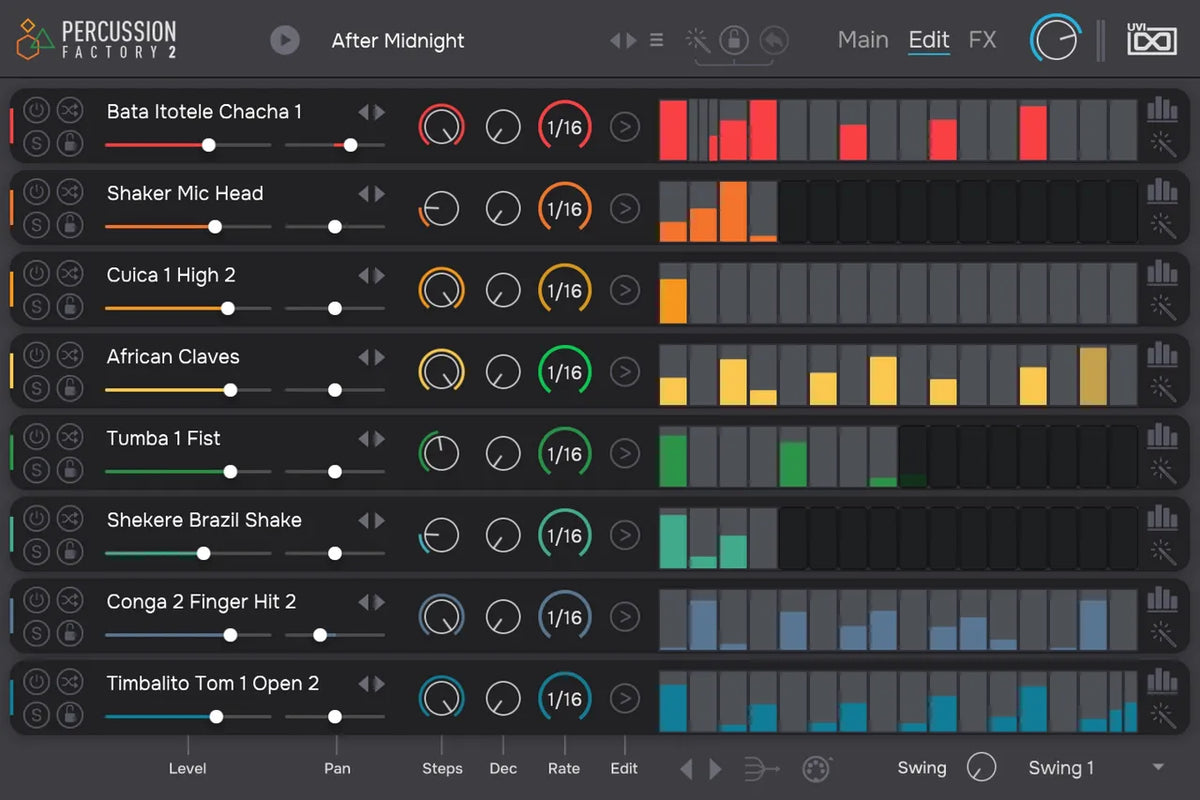Open the preset list menu icon
Image resolution: width=1200 pixels, height=800 pixels.
[x=656, y=40]
